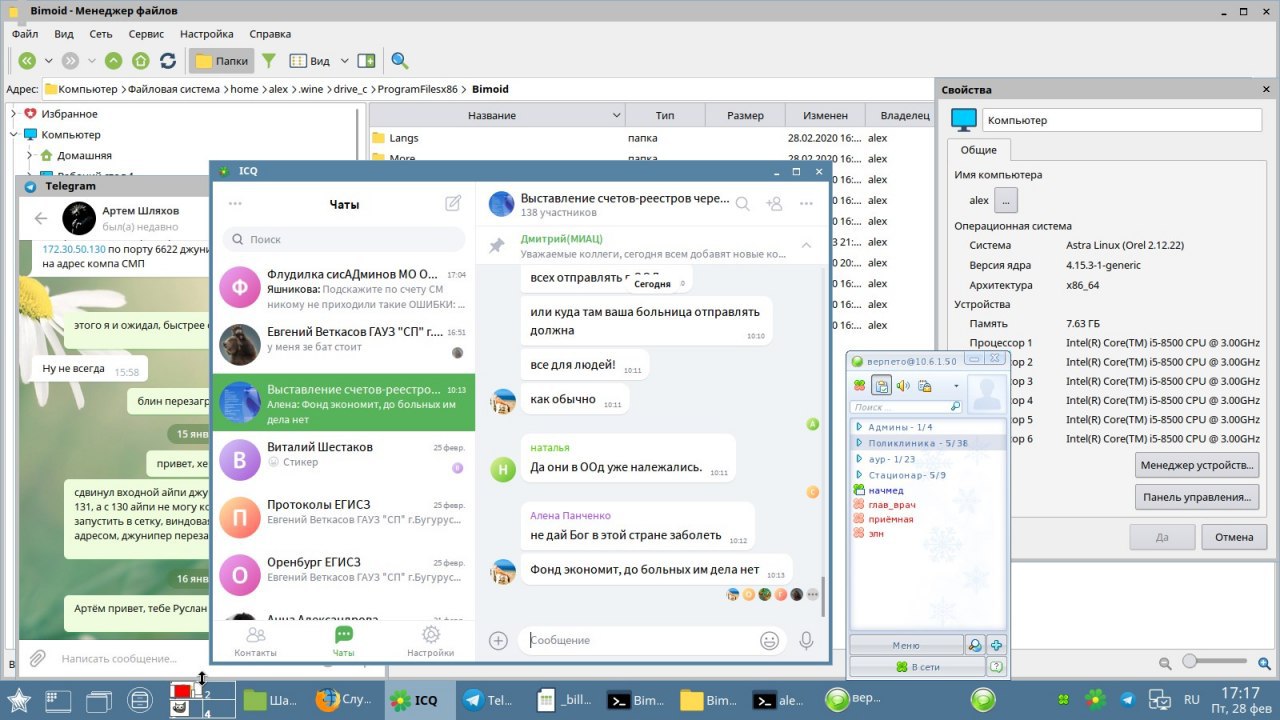Click Отмена in Свойства panel

[1233, 537]
